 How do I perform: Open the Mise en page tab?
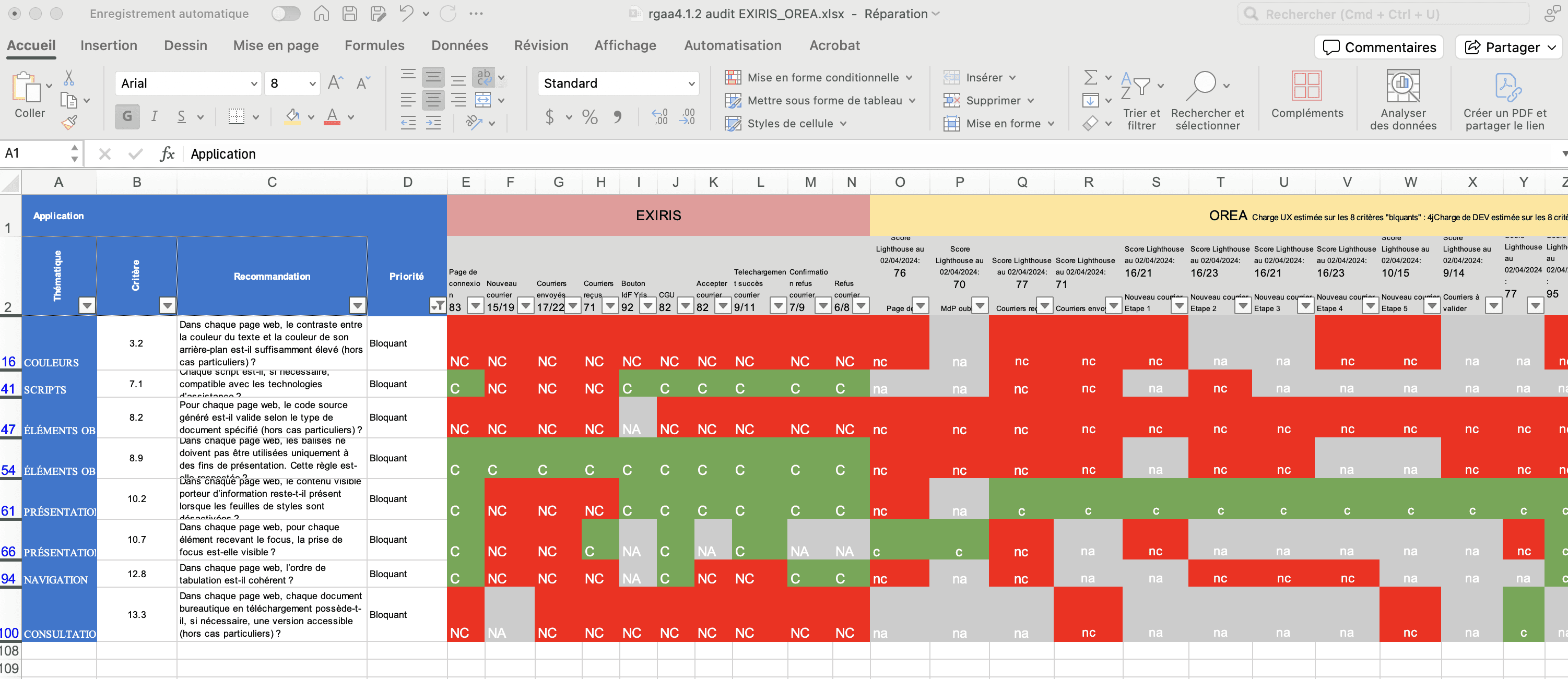tap(276, 45)
